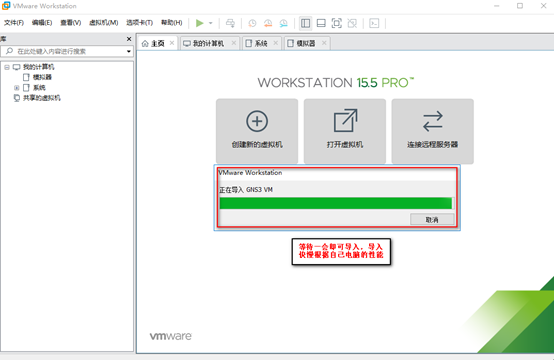Power on the virtual machine with the green play icon
The image size is (554, 360).
click(200, 23)
